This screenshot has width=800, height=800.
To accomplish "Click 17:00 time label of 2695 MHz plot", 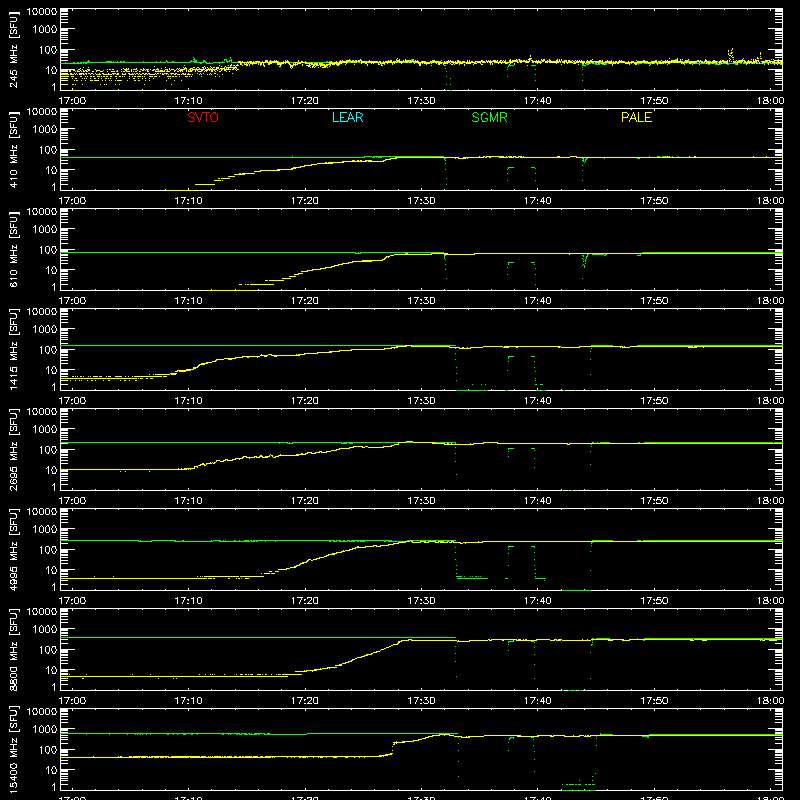I will pos(72,501).
